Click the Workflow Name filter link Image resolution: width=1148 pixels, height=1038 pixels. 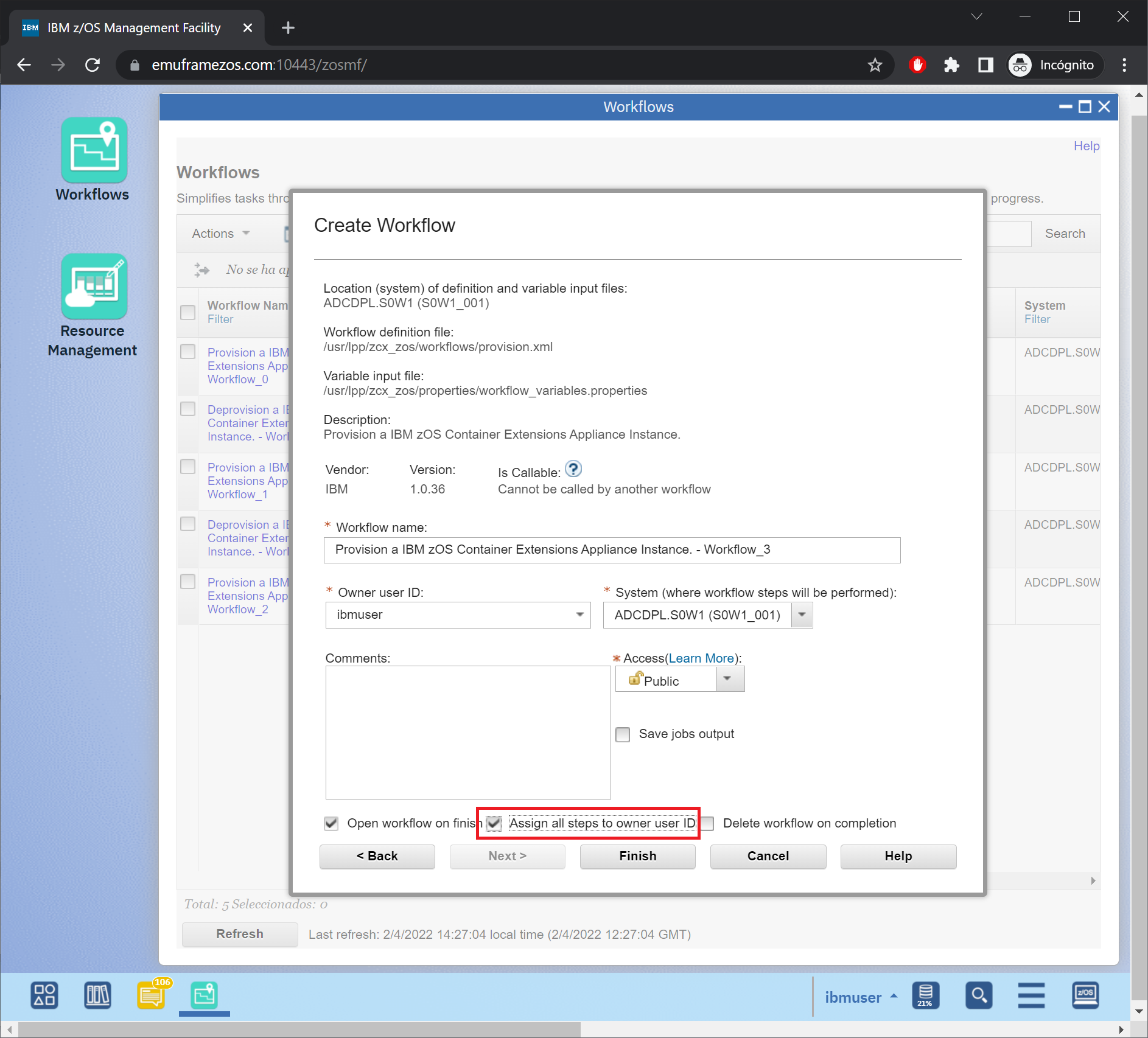(220, 319)
